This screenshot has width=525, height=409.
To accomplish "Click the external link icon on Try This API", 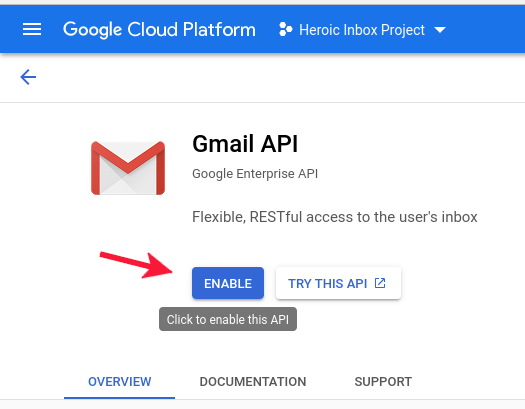I will click(380, 283).
